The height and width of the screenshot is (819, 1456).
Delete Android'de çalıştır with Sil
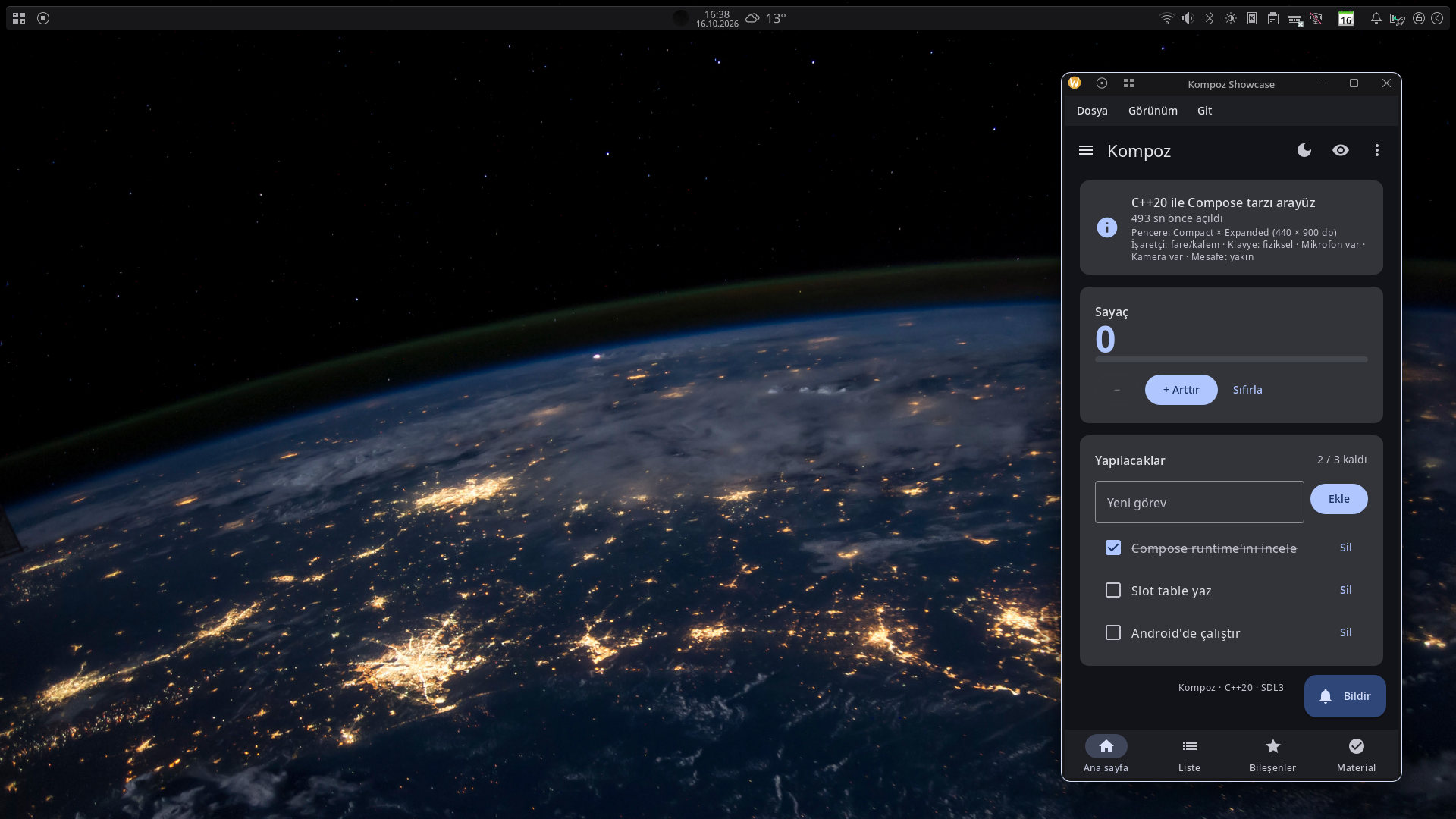coord(1346,632)
